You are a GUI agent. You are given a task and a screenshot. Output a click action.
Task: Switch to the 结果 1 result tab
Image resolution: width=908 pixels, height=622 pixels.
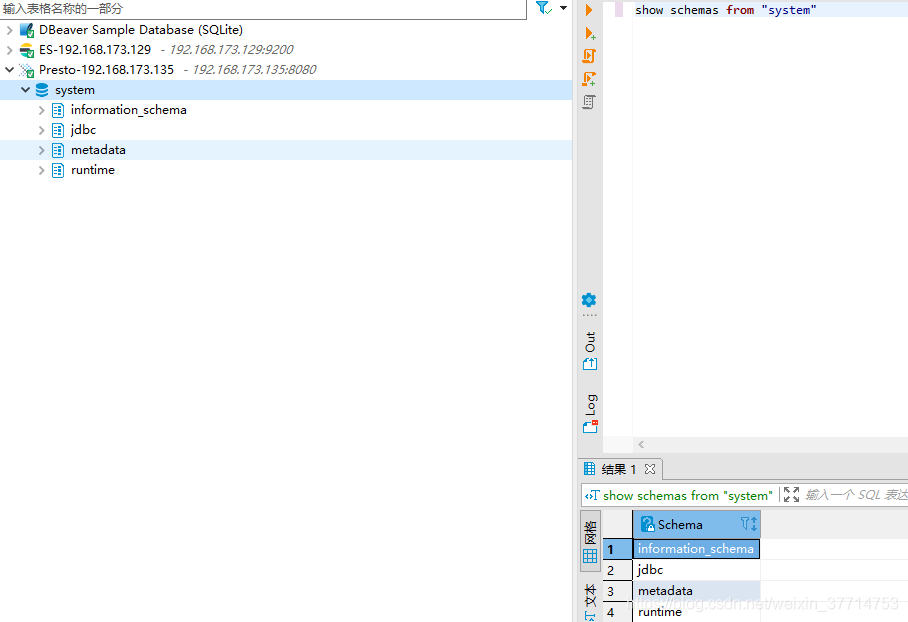pyautogui.click(x=618, y=469)
